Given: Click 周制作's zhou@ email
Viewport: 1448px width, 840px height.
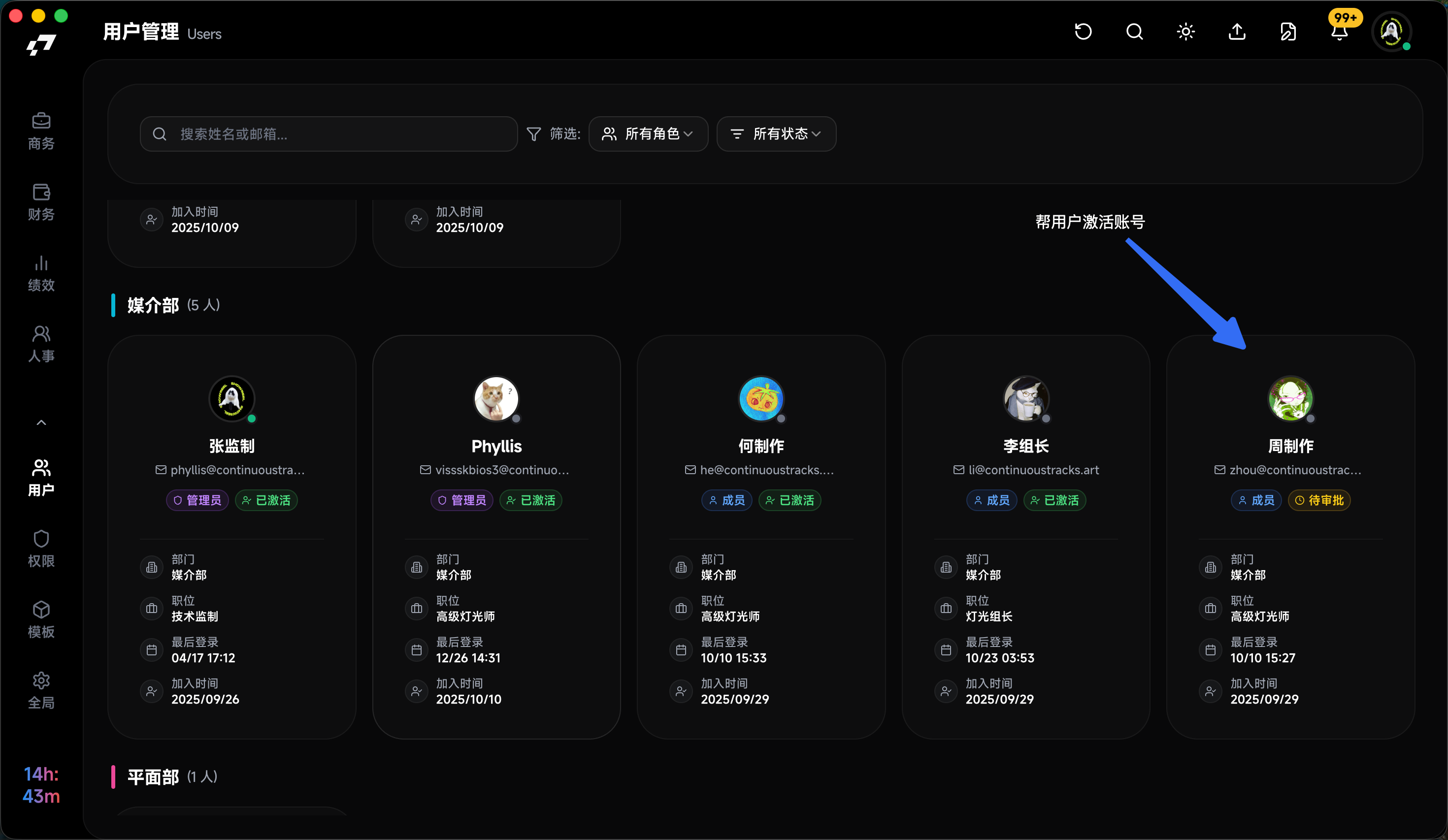Looking at the screenshot, I should [1295, 470].
